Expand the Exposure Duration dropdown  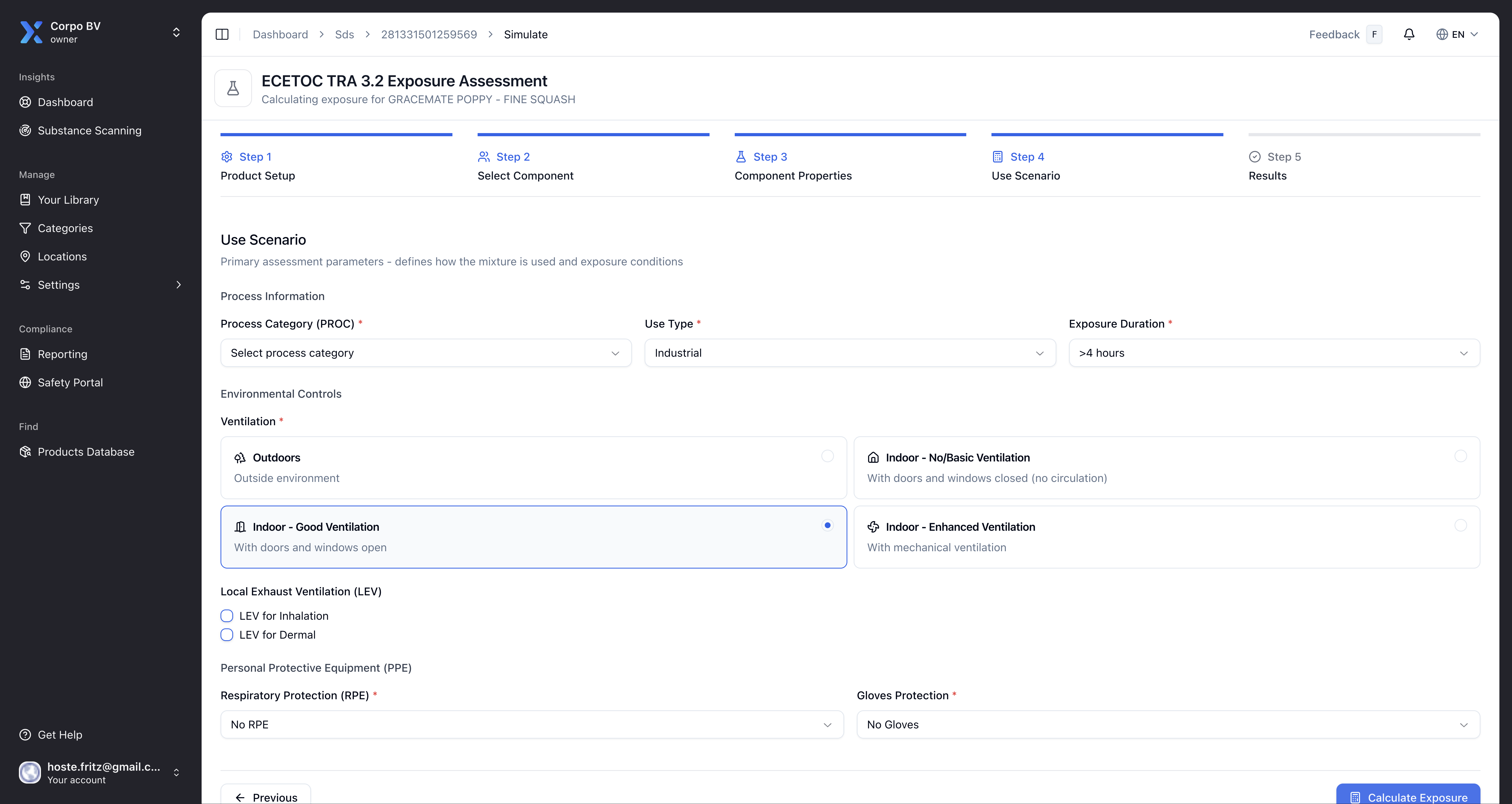[x=1274, y=353]
